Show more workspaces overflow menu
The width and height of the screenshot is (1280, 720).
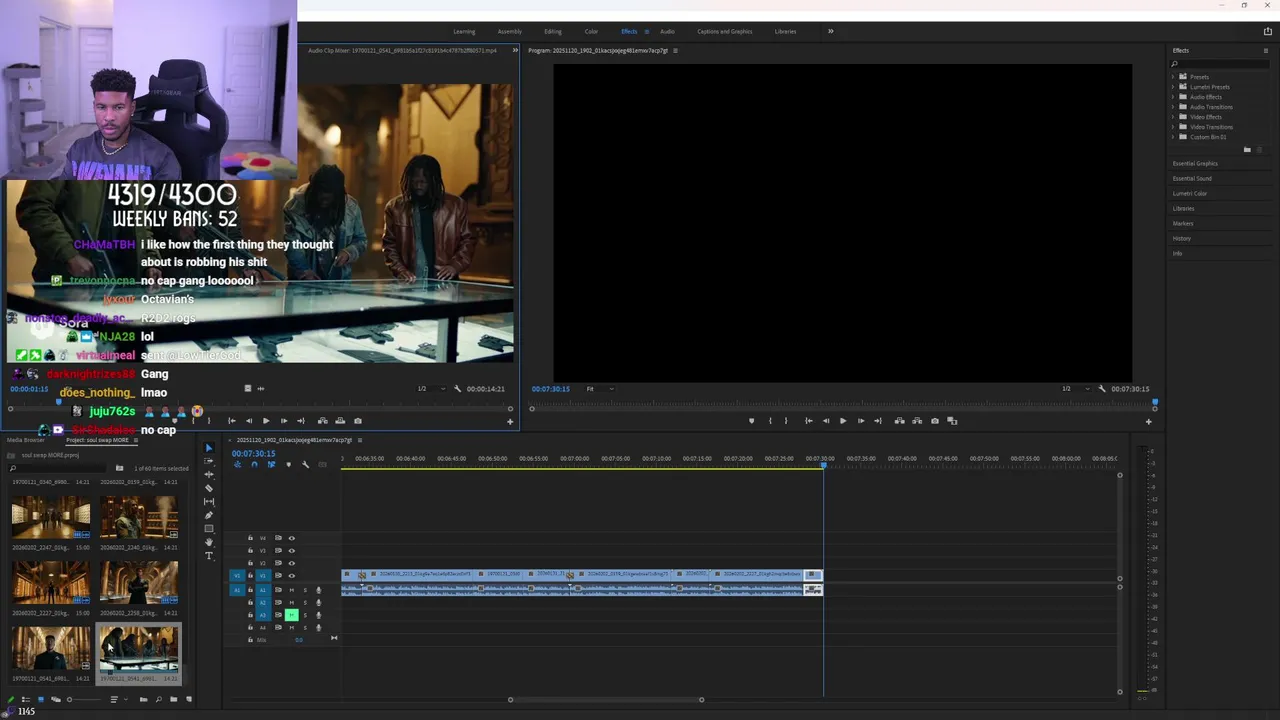pyautogui.click(x=830, y=31)
